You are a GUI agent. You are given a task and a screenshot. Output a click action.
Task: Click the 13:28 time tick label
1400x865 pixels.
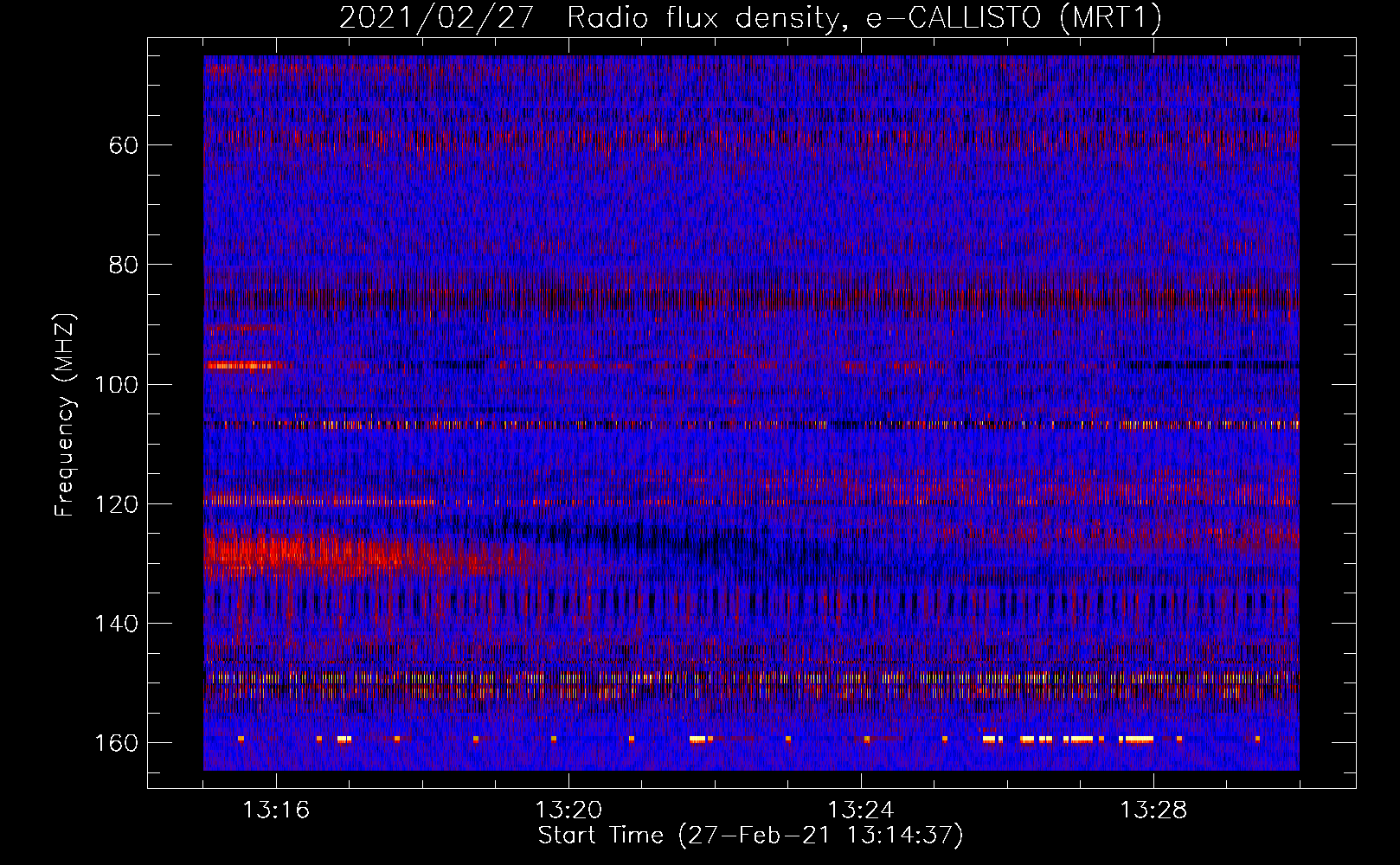point(1153,811)
